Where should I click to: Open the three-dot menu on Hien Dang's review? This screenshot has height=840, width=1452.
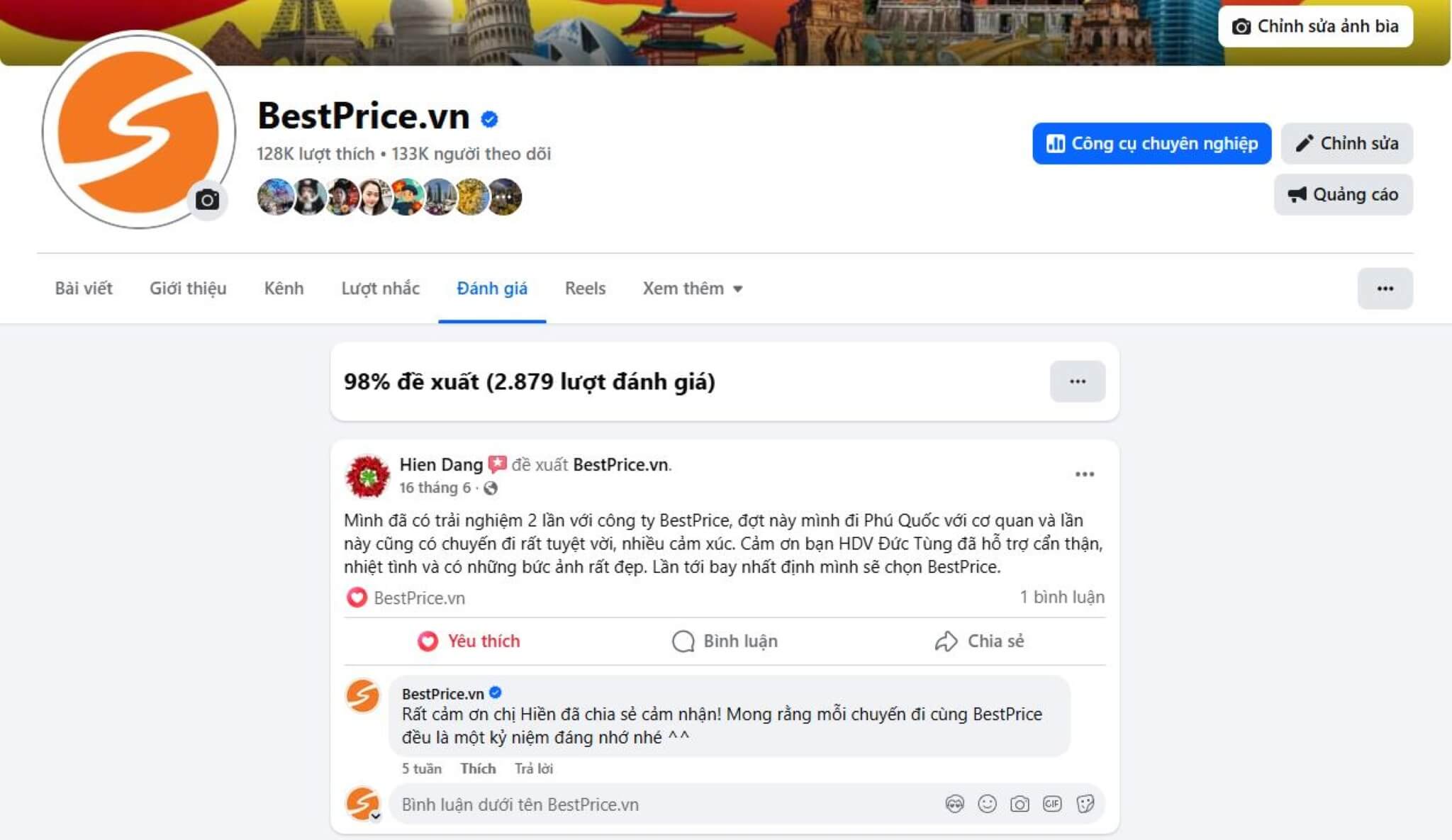1084,474
